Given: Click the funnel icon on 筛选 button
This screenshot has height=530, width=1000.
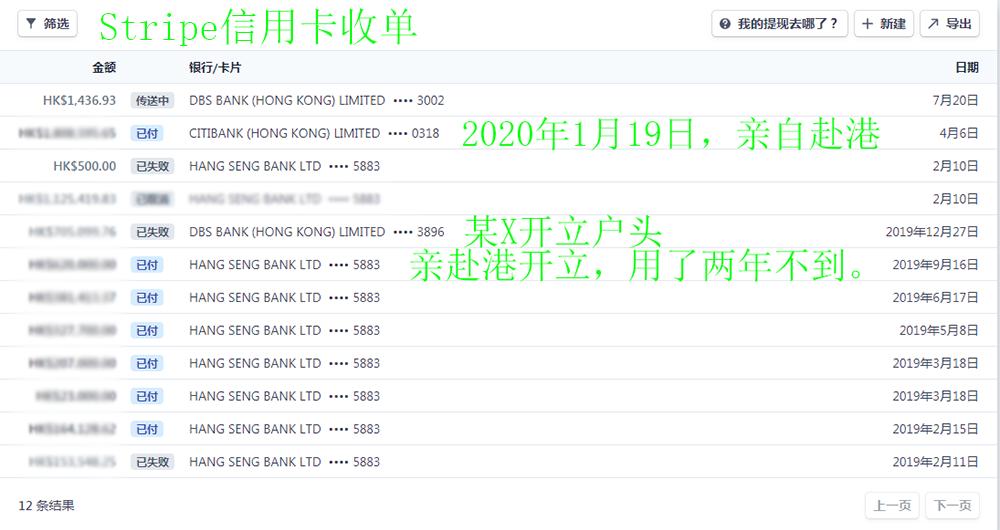Looking at the screenshot, I should click(x=31, y=24).
